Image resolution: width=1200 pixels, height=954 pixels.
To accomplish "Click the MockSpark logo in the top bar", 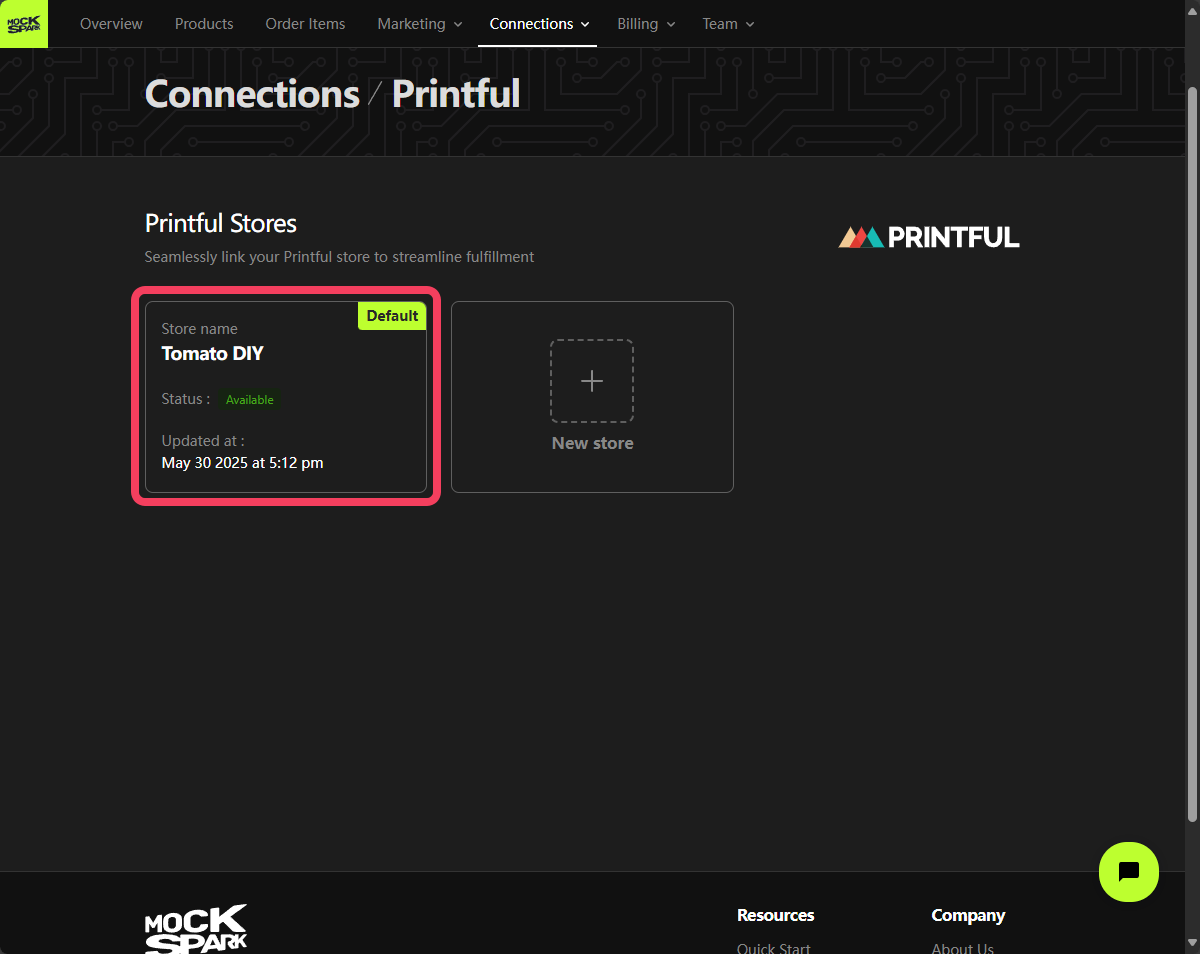I will click(x=23, y=24).
